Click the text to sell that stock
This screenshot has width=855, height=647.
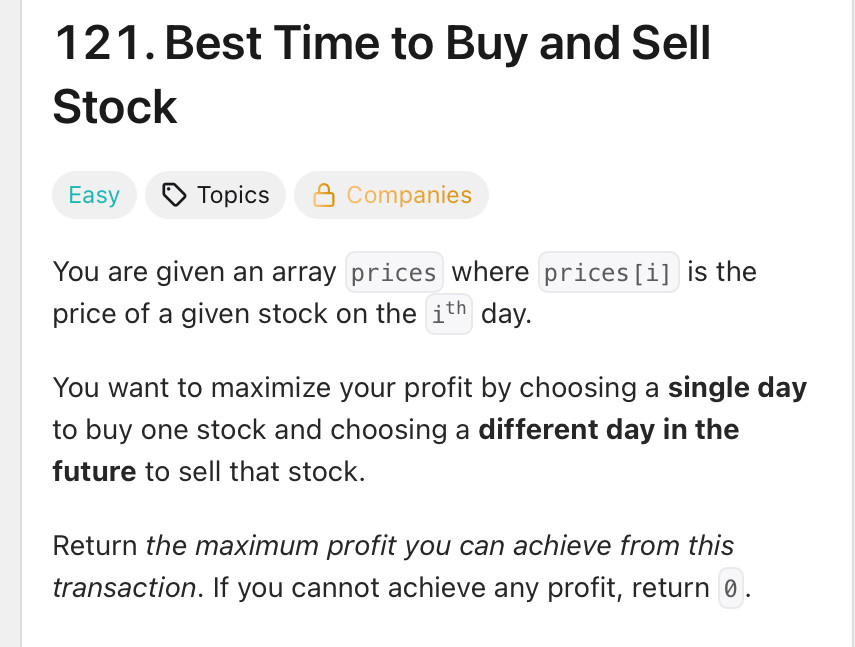pos(255,471)
